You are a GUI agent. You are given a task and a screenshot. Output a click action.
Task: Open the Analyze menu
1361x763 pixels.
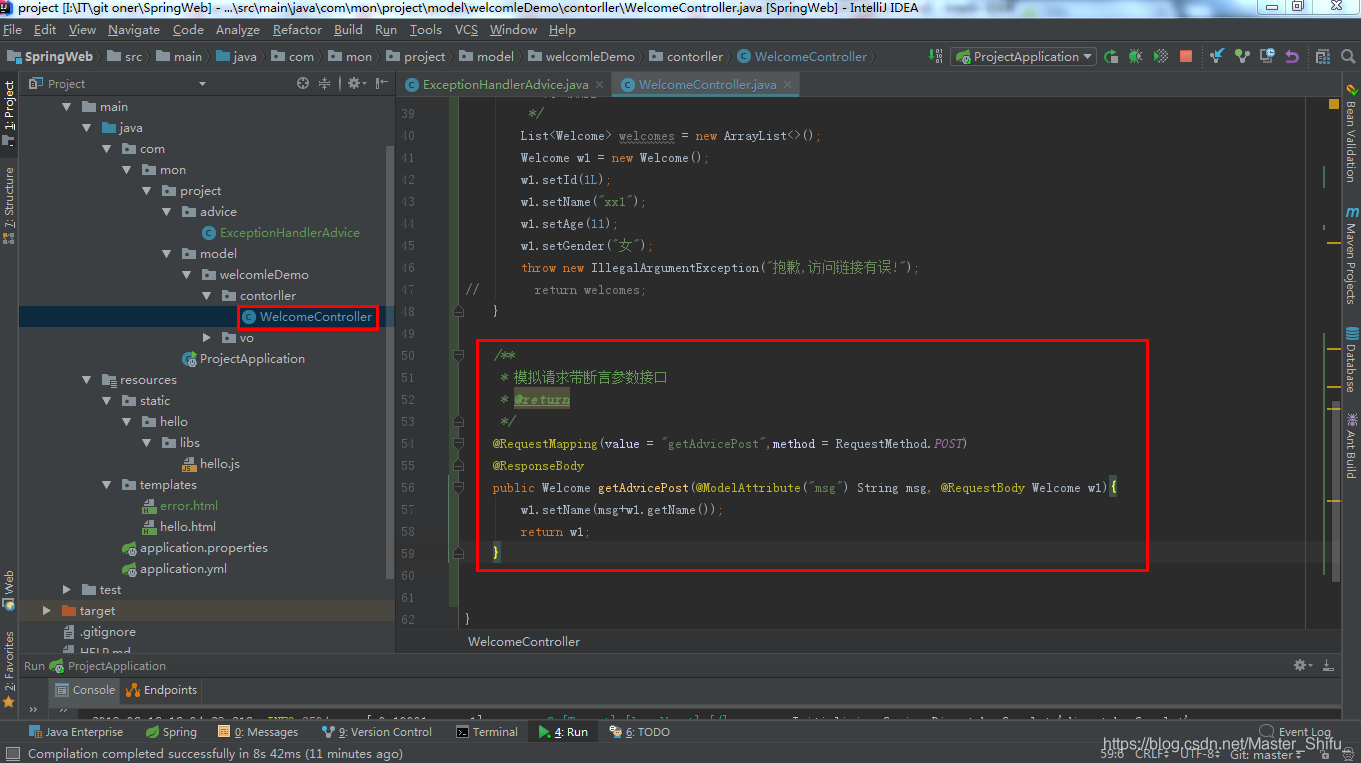(x=238, y=30)
